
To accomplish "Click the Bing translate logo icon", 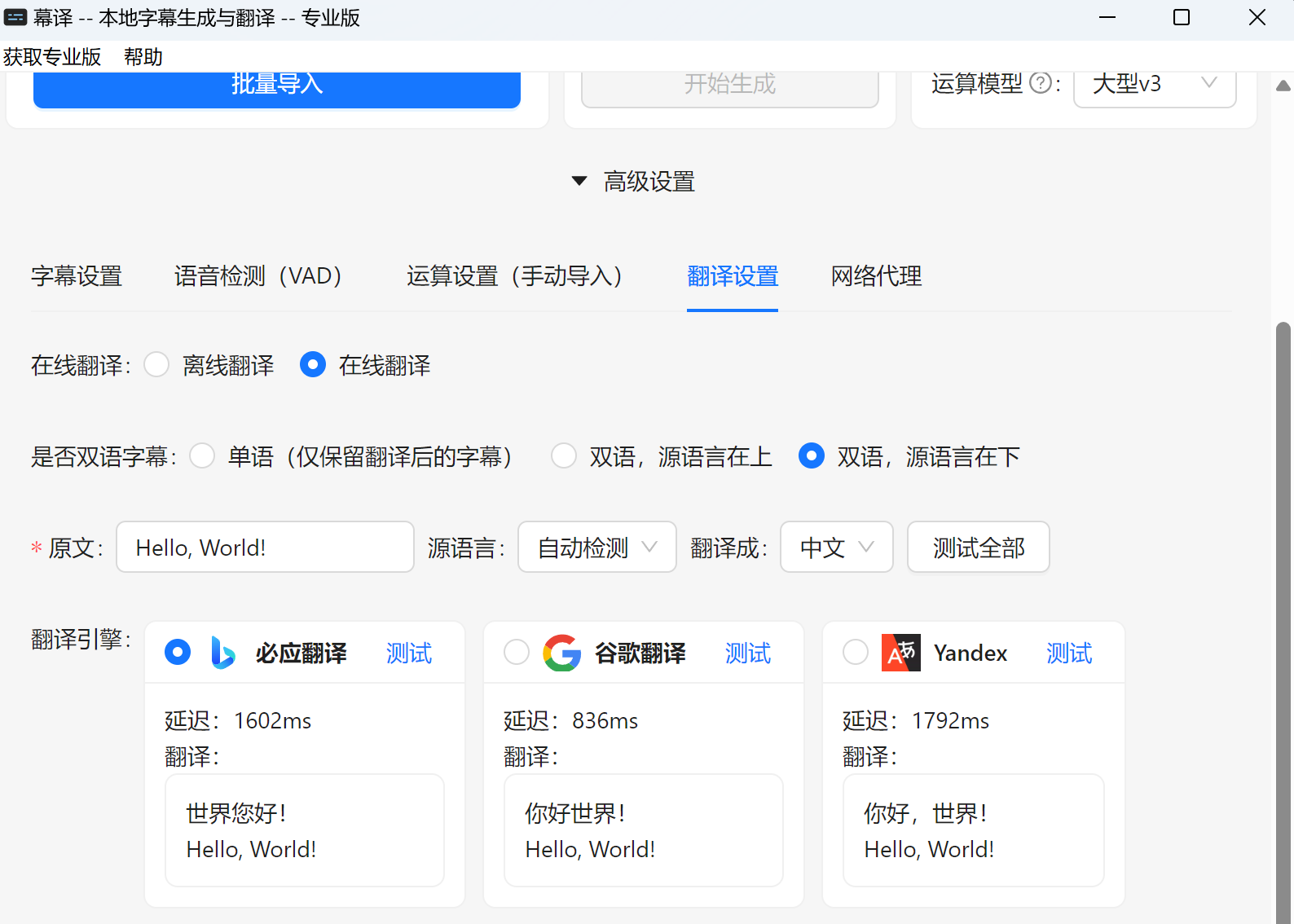I will tap(222, 653).
